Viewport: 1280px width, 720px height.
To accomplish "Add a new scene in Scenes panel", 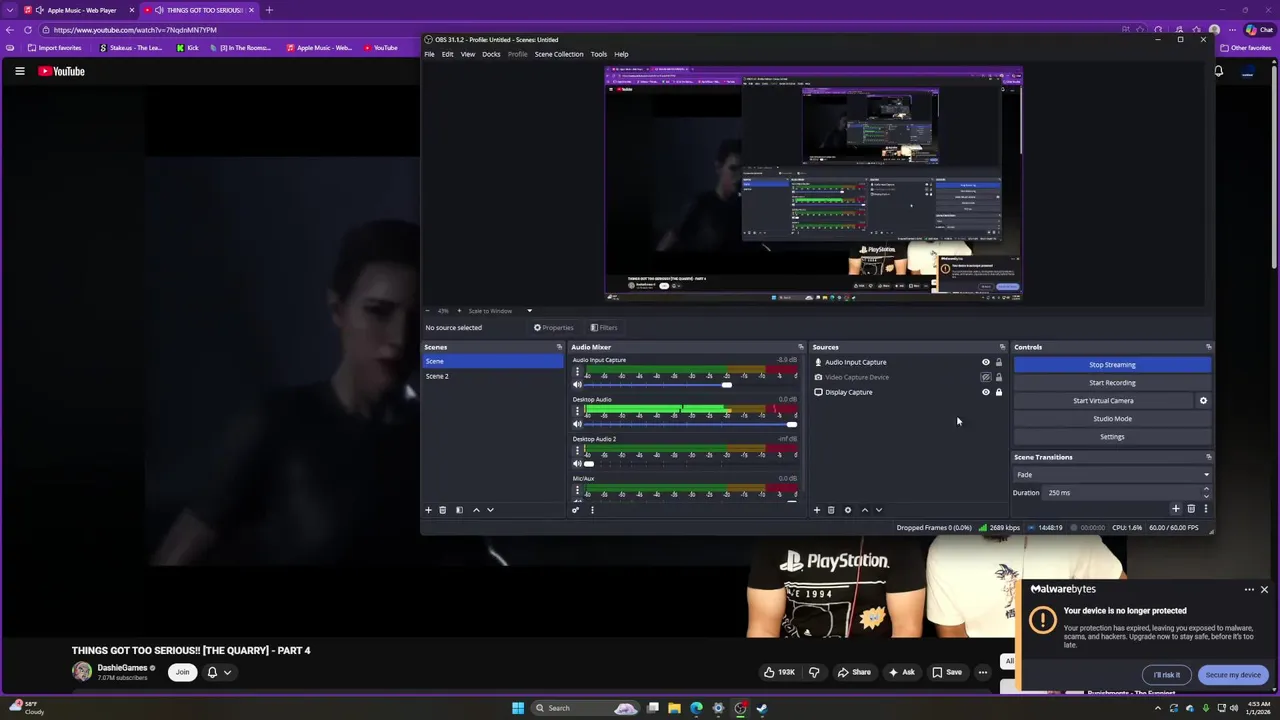I will point(428,510).
